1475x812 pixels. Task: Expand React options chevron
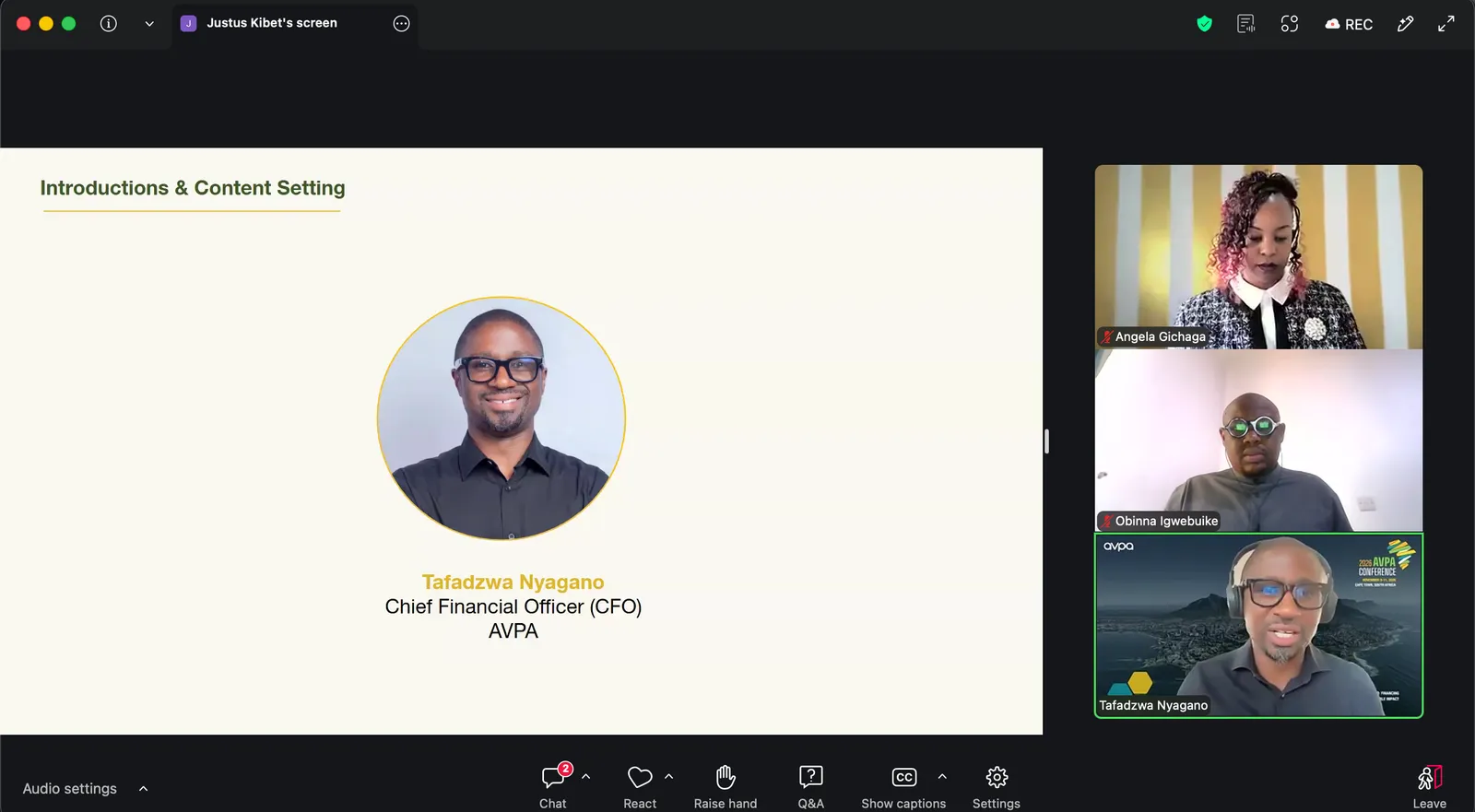point(669,777)
